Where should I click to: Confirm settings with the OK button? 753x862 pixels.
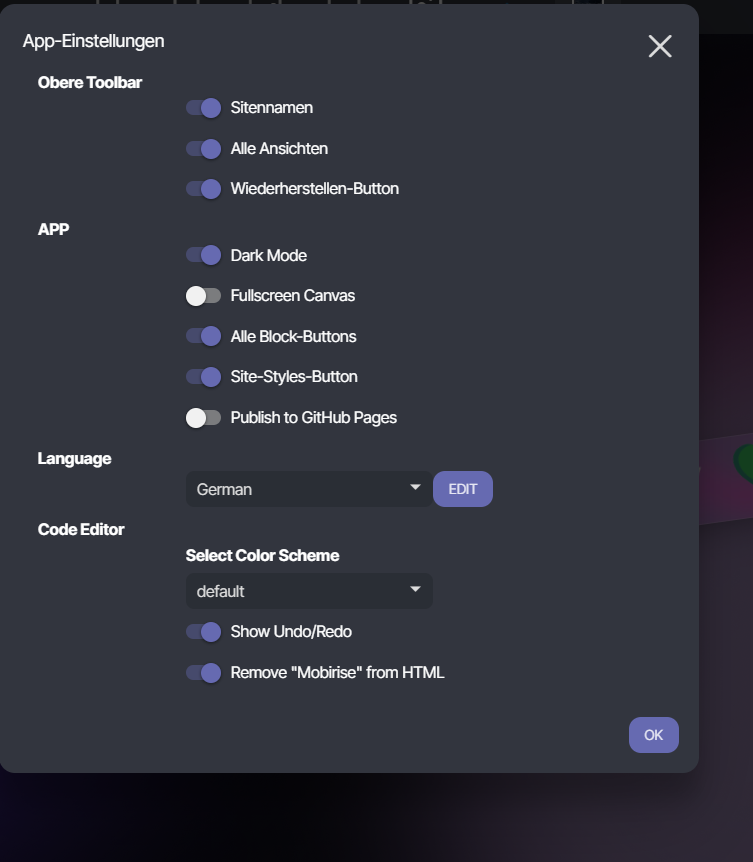(654, 735)
